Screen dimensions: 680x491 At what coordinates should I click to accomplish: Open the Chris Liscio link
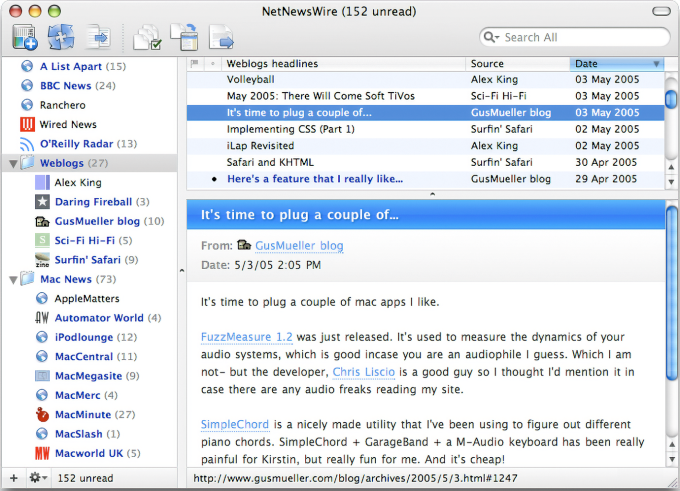coord(363,372)
